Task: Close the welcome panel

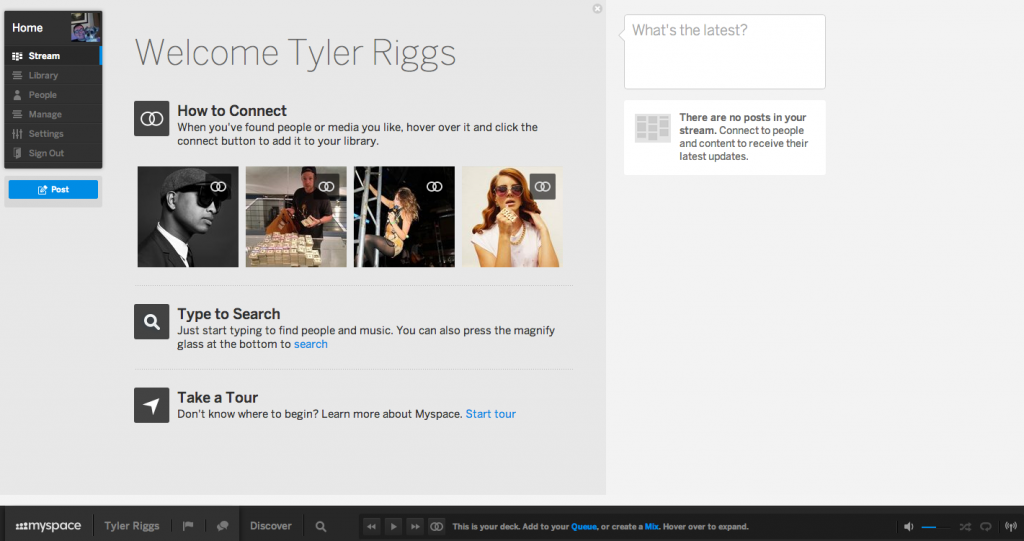Action: coord(597,8)
